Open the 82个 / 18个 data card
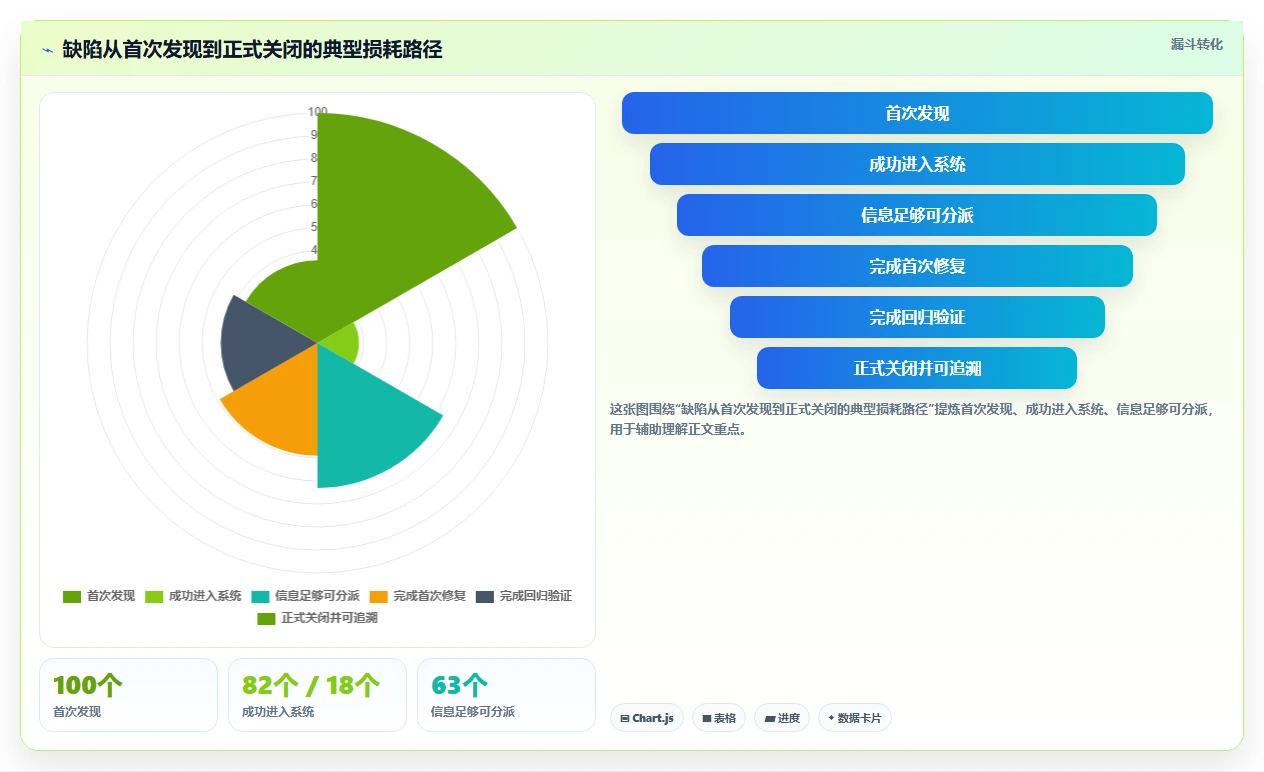1264x772 pixels. (x=317, y=695)
